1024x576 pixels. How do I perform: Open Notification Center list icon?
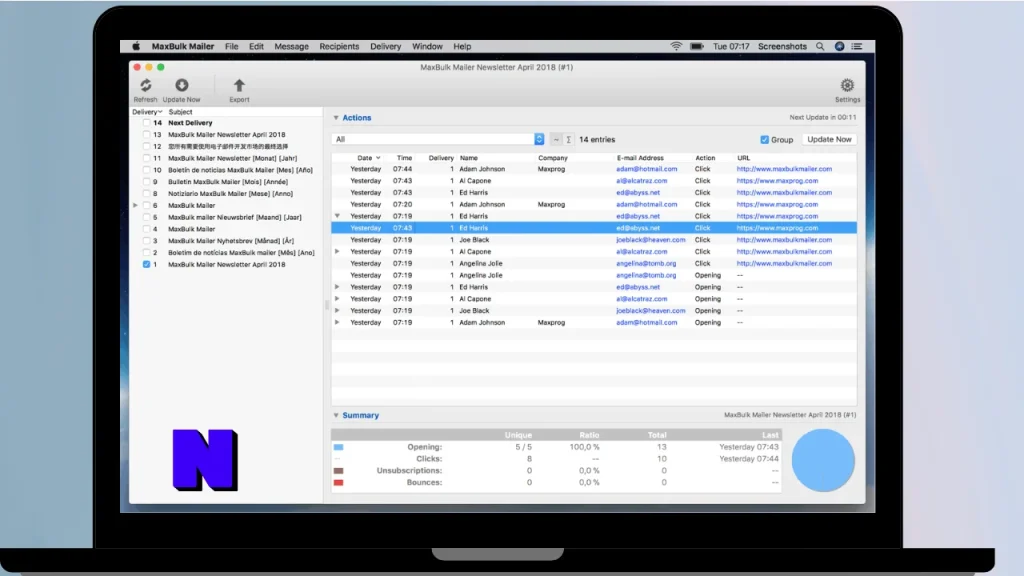coord(857,46)
